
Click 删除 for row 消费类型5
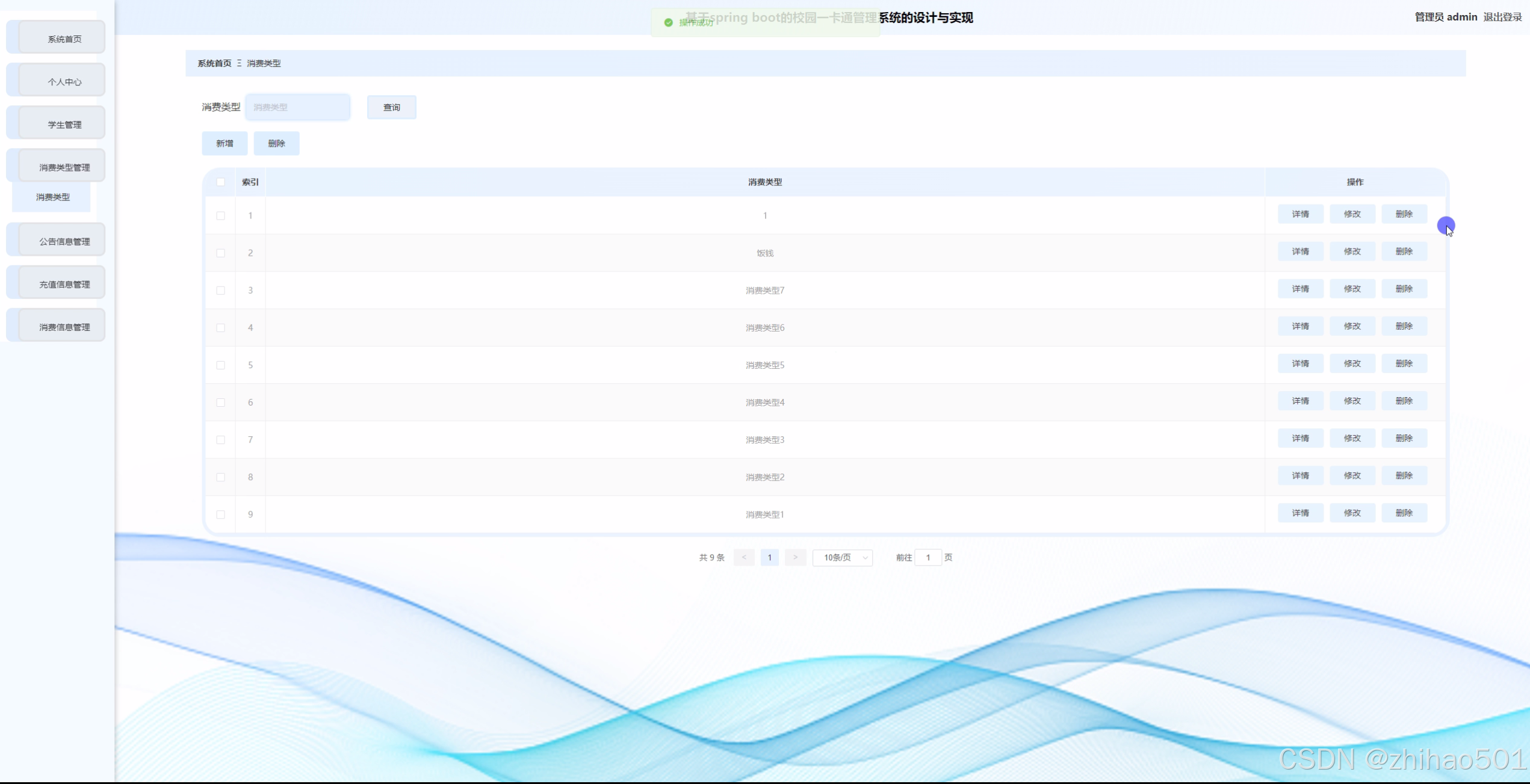click(x=1404, y=363)
